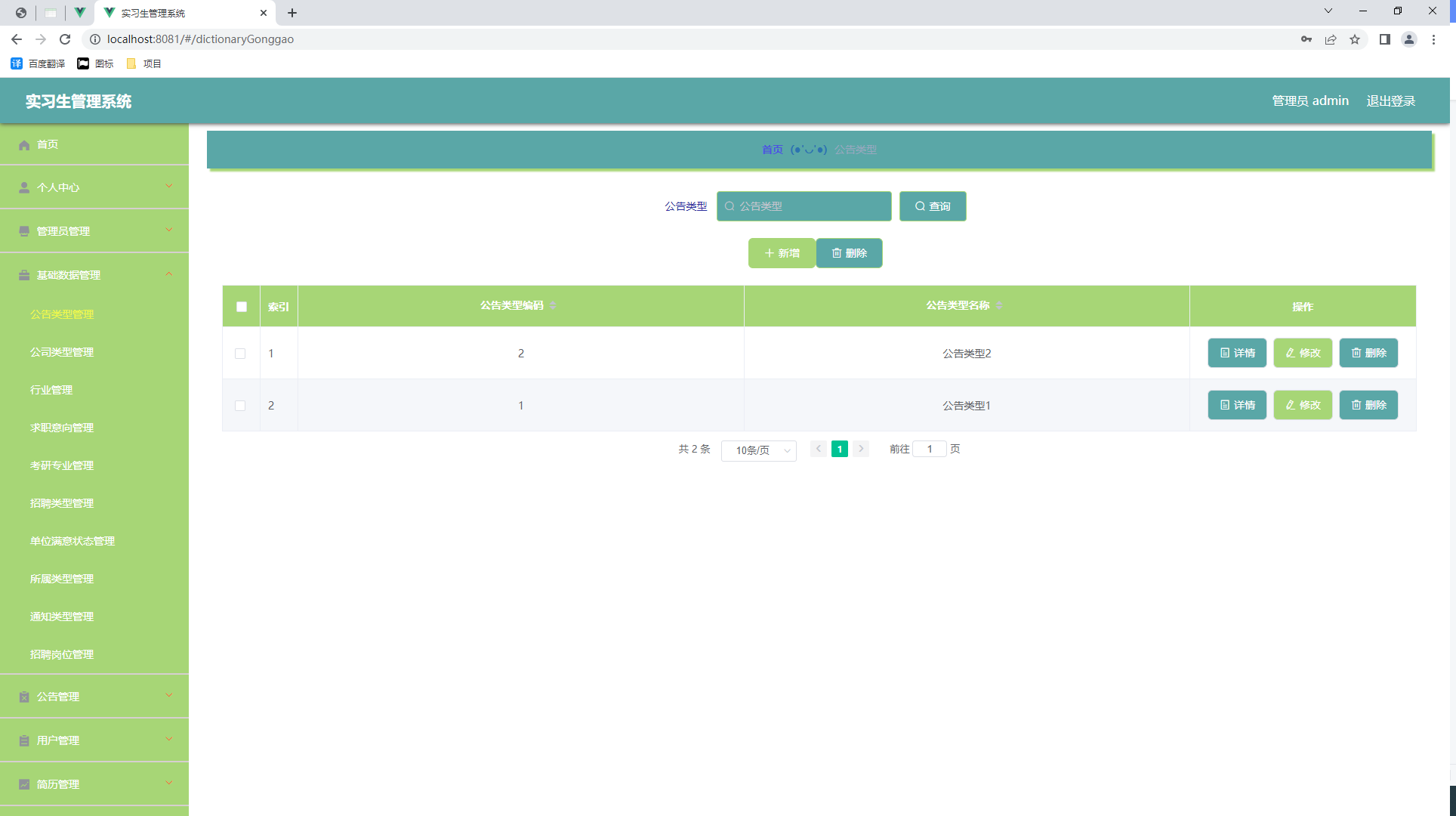This screenshot has width=1456, height=816.
Task: Click the browser reload page icon
Action: coord(65,39)
